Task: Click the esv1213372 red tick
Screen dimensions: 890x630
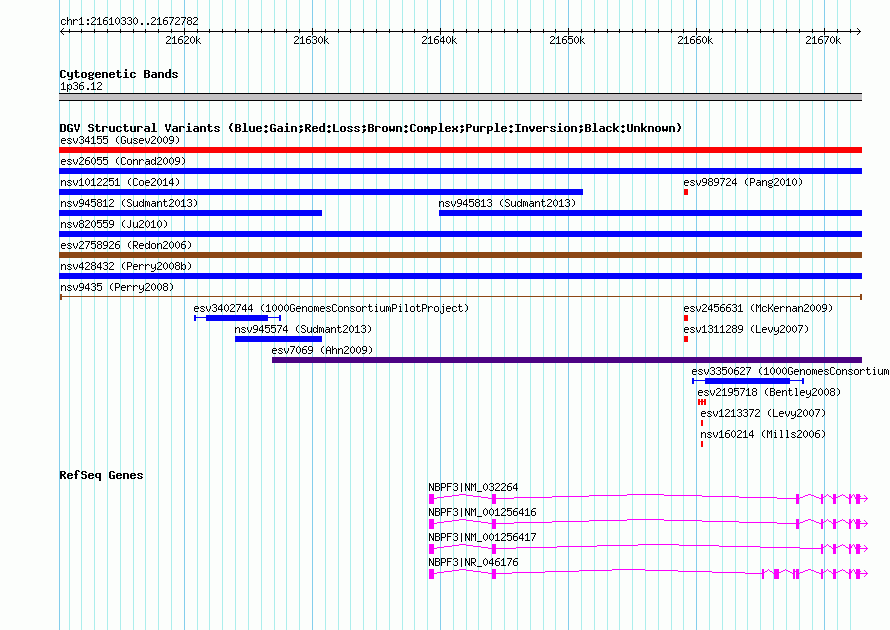Action: pos(702,423)
